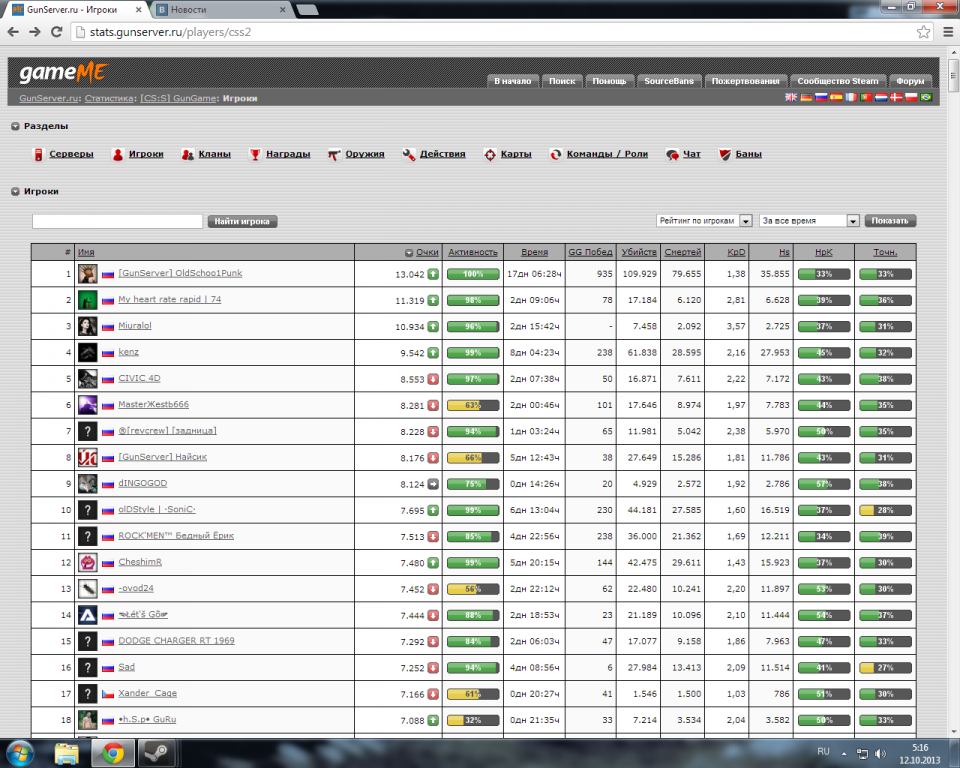The height and width of the screenshot is (768, 960).
Task: Switch to the Новости browser tab
Action: (221, 9)
